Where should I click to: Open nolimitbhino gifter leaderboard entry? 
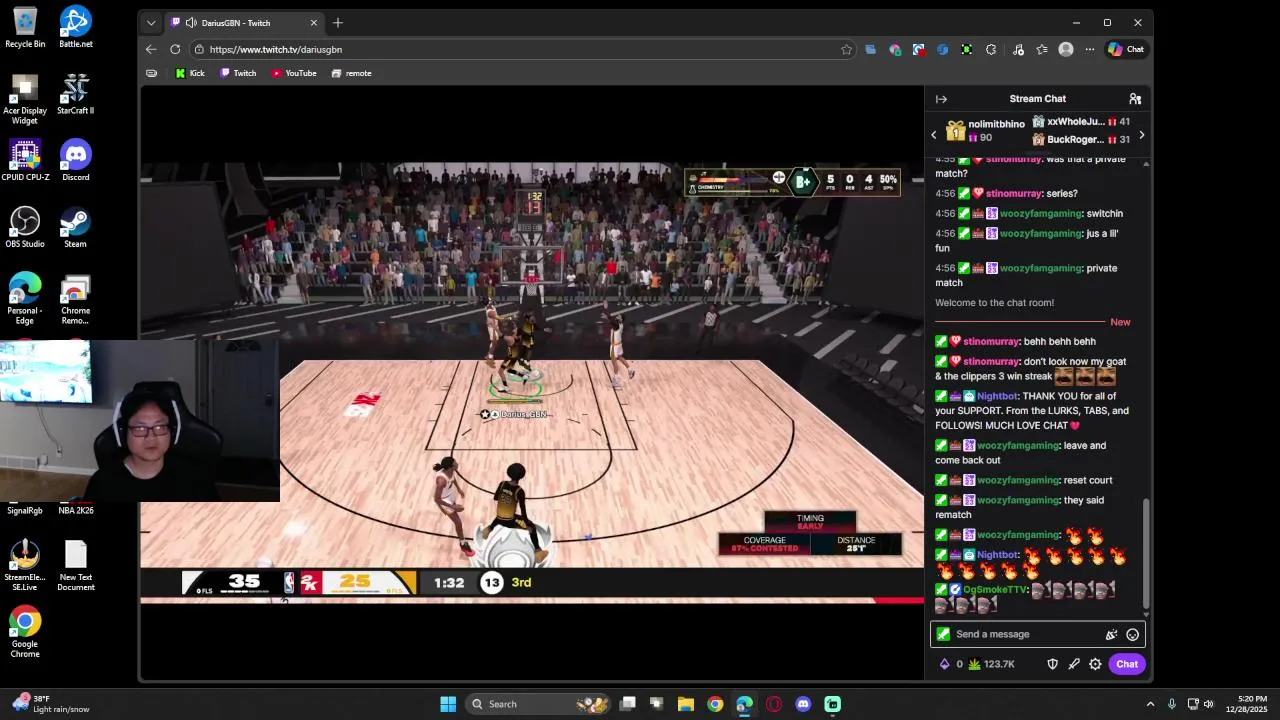pyautogui.click(x=985, y=131)
